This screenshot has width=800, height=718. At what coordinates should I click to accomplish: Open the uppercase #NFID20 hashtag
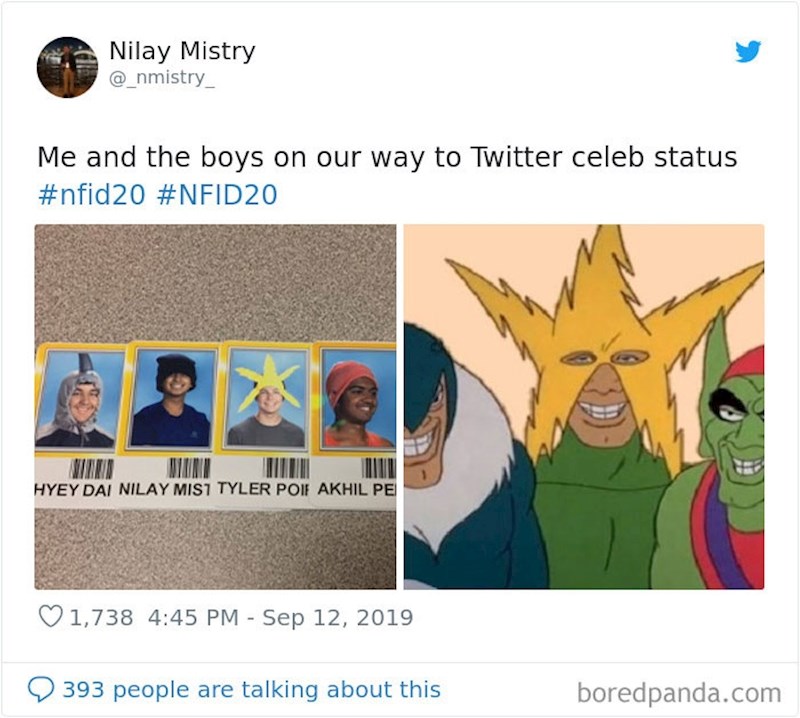pos(217,193)
